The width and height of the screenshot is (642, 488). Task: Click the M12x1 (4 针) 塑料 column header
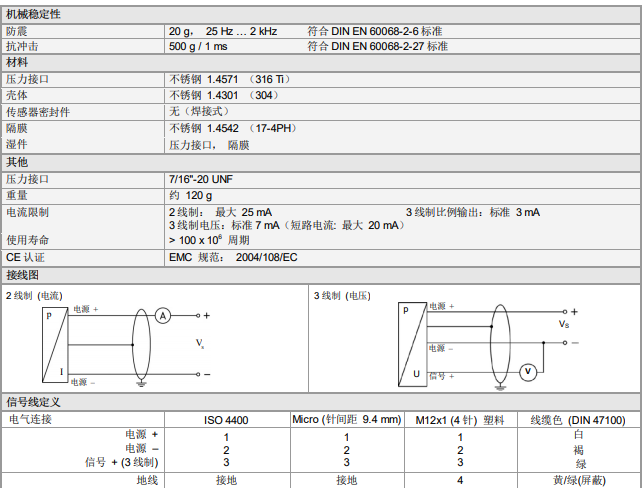pyautogui.click(x=460, y=420)
